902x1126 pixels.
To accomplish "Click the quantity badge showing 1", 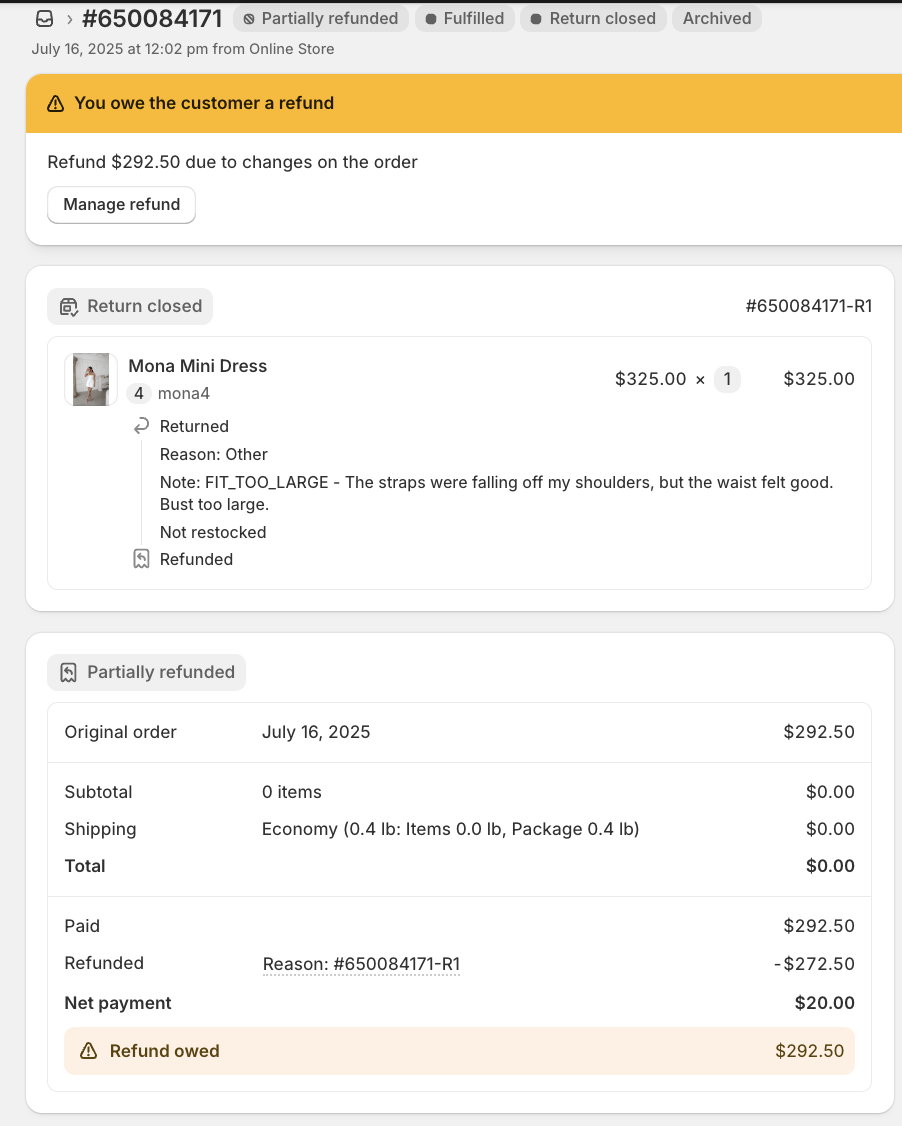I will 727,379.
